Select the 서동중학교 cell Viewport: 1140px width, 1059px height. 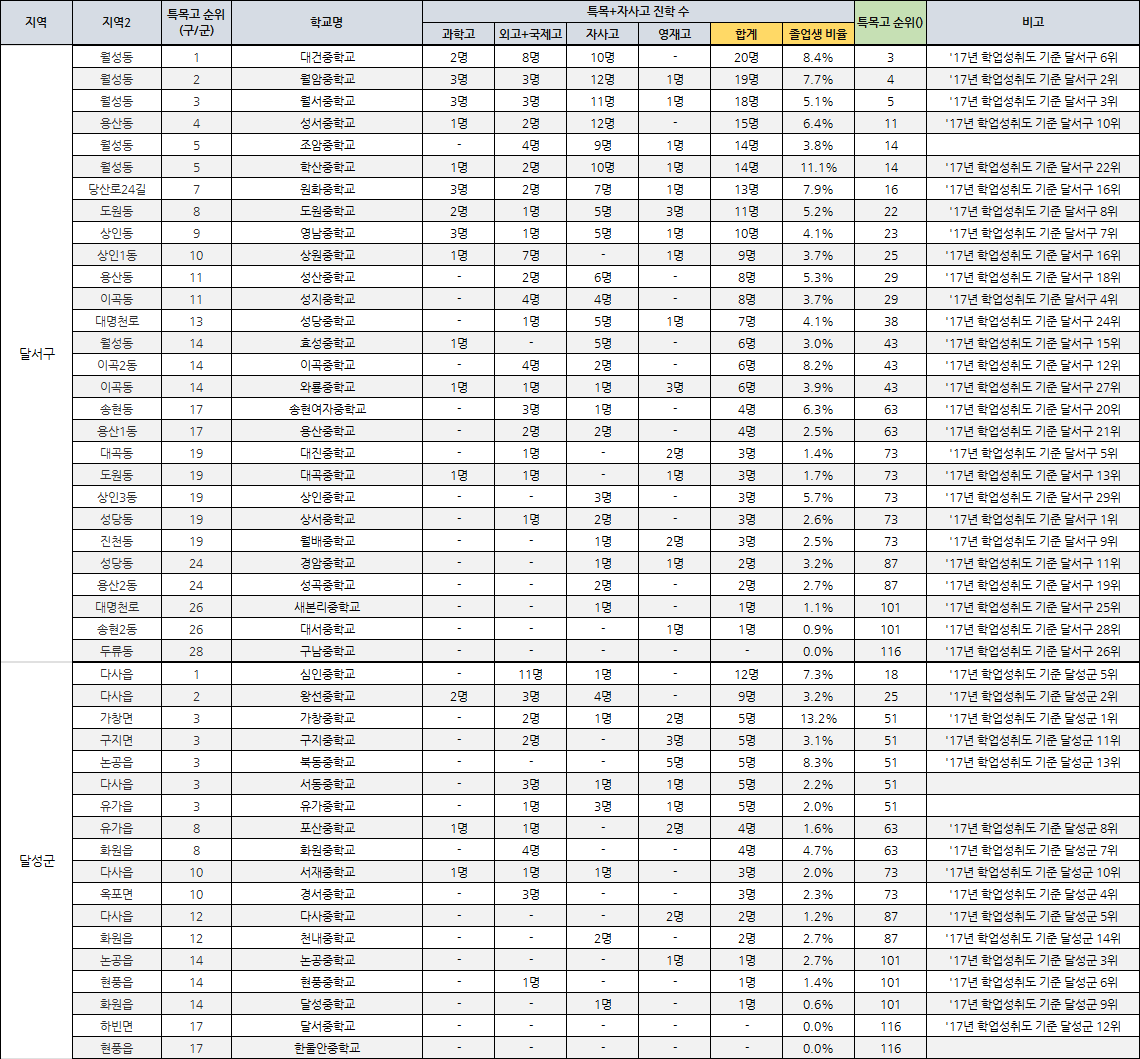pos(326,784)
